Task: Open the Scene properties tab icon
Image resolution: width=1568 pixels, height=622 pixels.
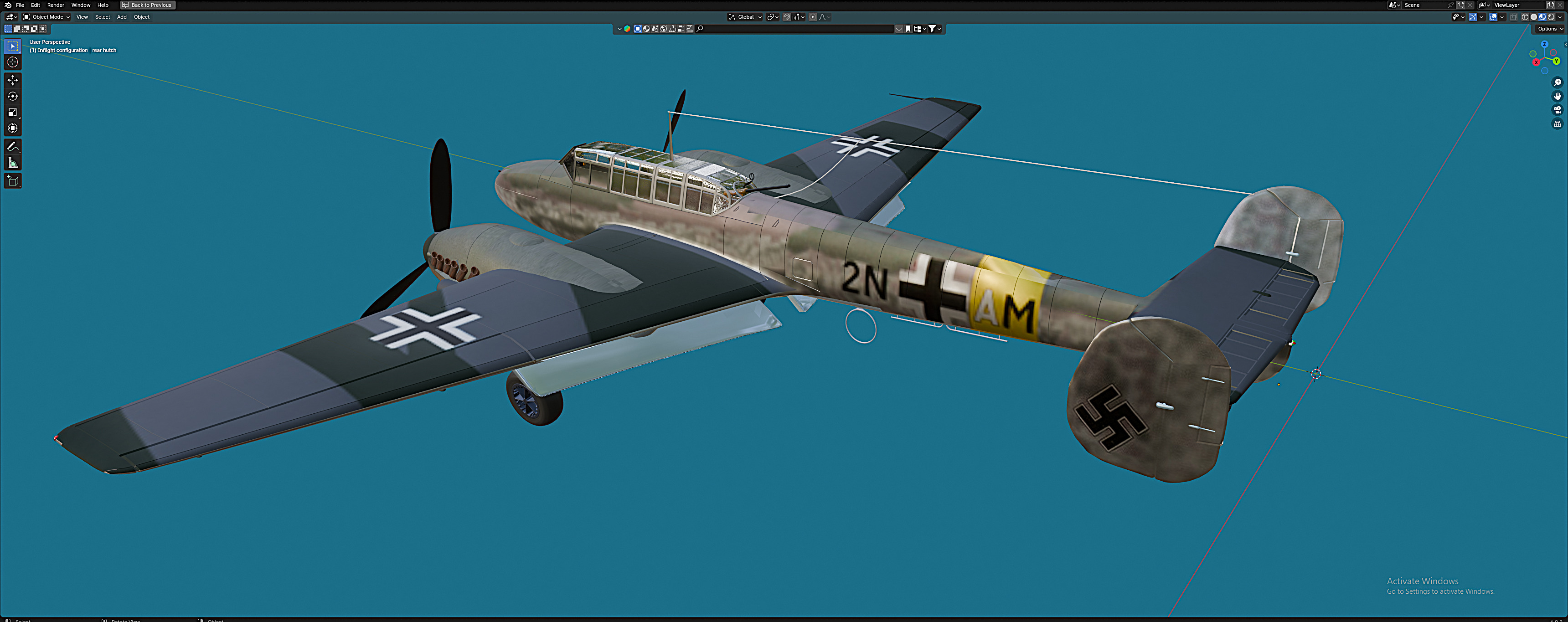Action: 655,29
